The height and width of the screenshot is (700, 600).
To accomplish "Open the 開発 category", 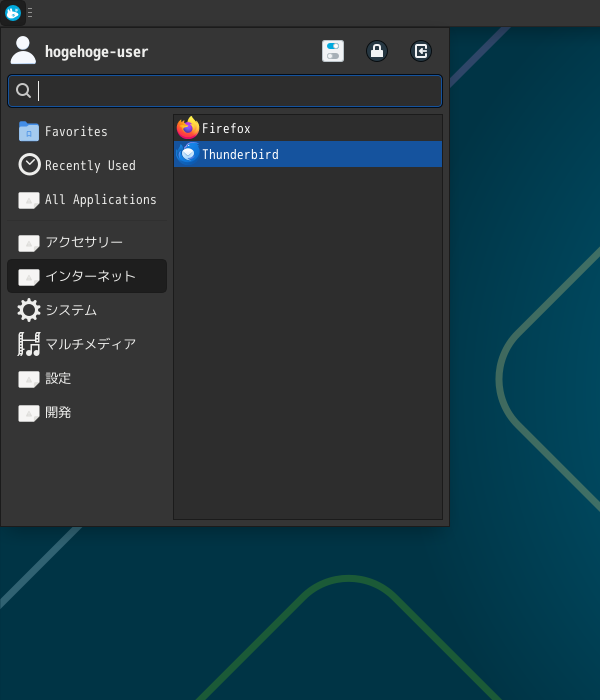I will 87,412.
